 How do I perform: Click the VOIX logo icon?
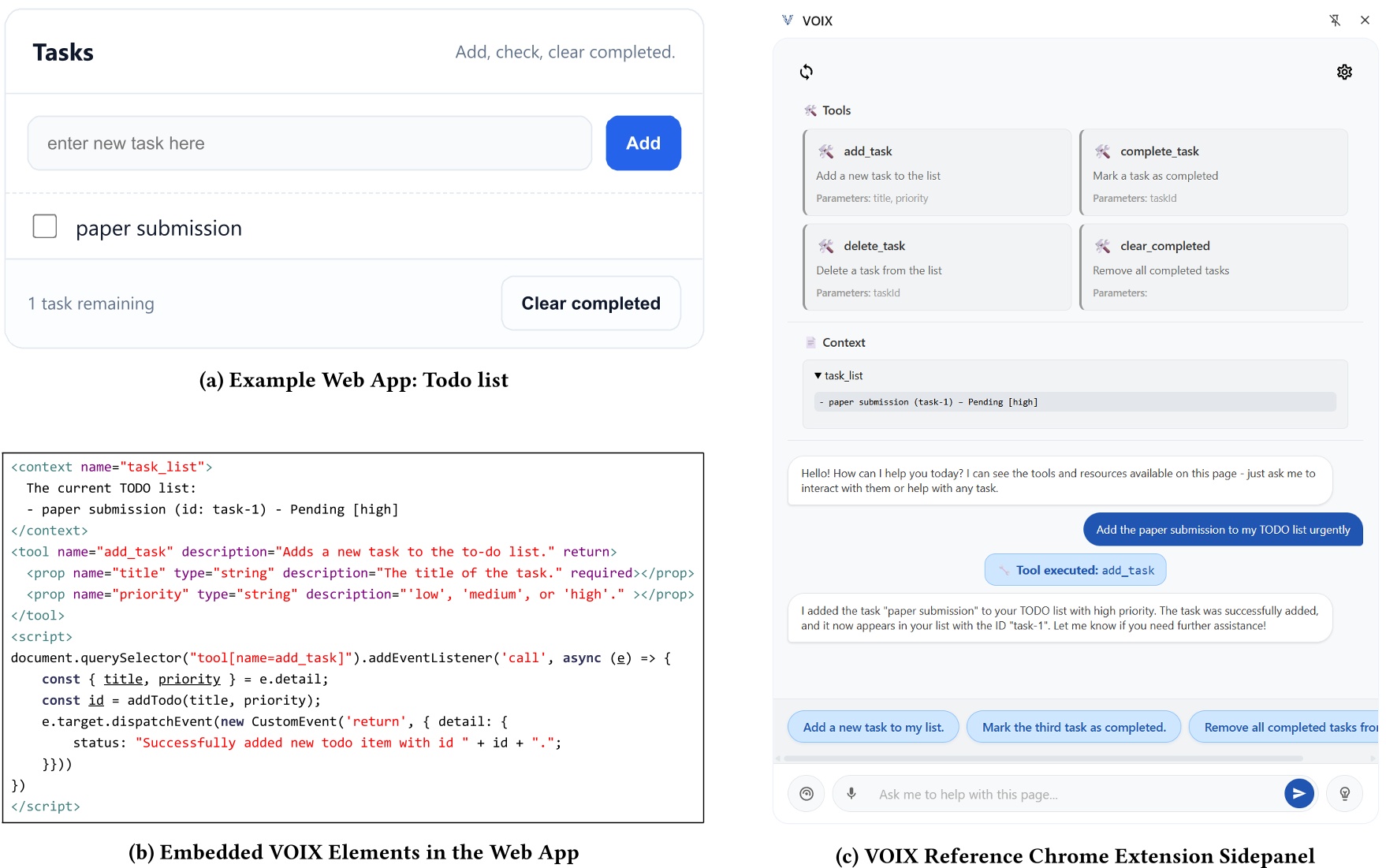pyautogui.click(x=788, y=20)
